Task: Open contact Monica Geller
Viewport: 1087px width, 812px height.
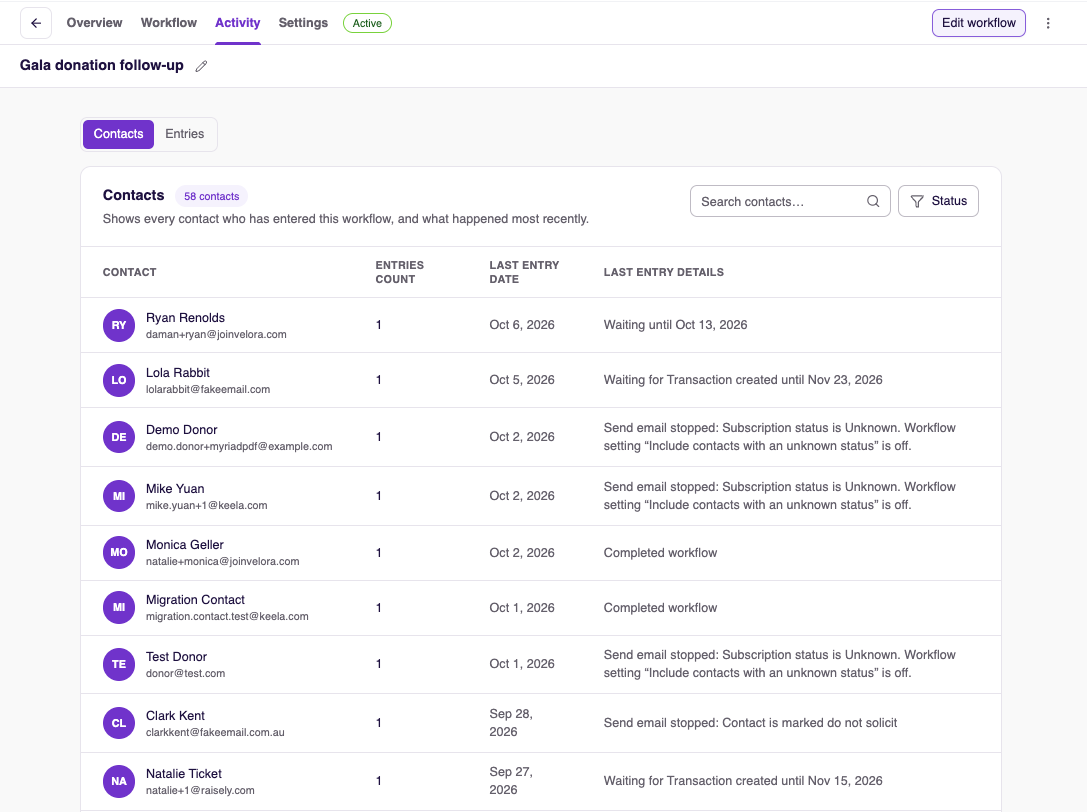Action: coord(184,544)
